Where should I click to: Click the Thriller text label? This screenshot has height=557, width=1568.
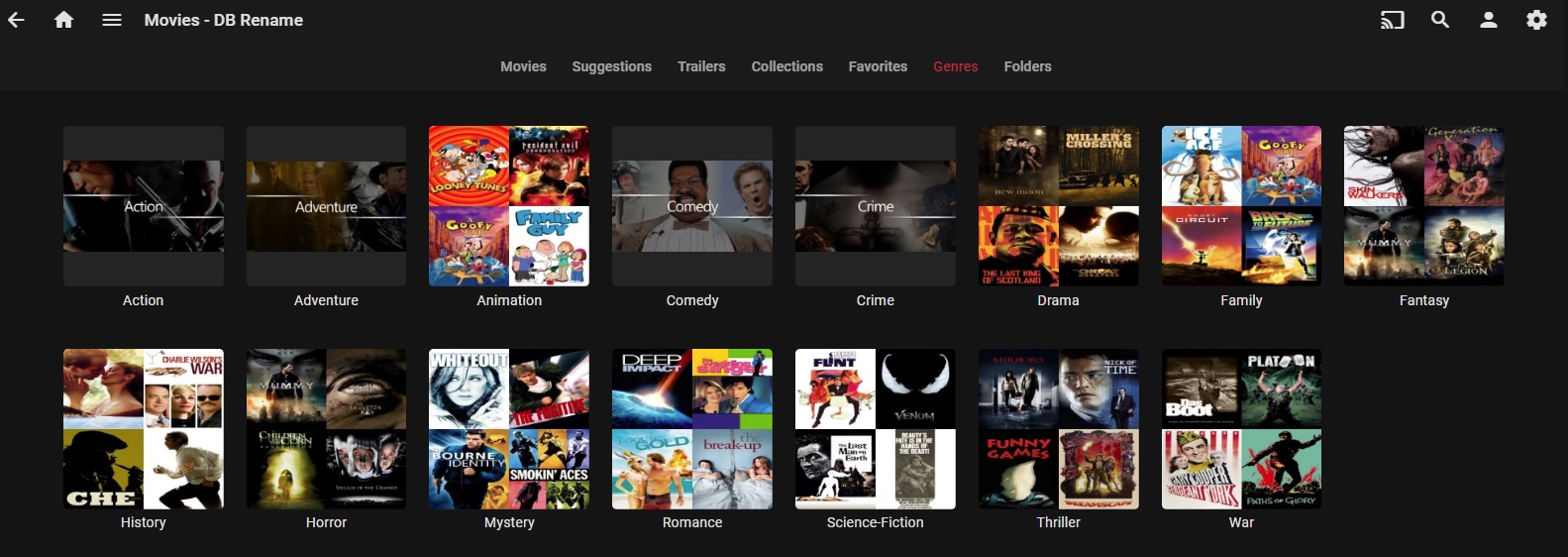[x=1059, y=522]
